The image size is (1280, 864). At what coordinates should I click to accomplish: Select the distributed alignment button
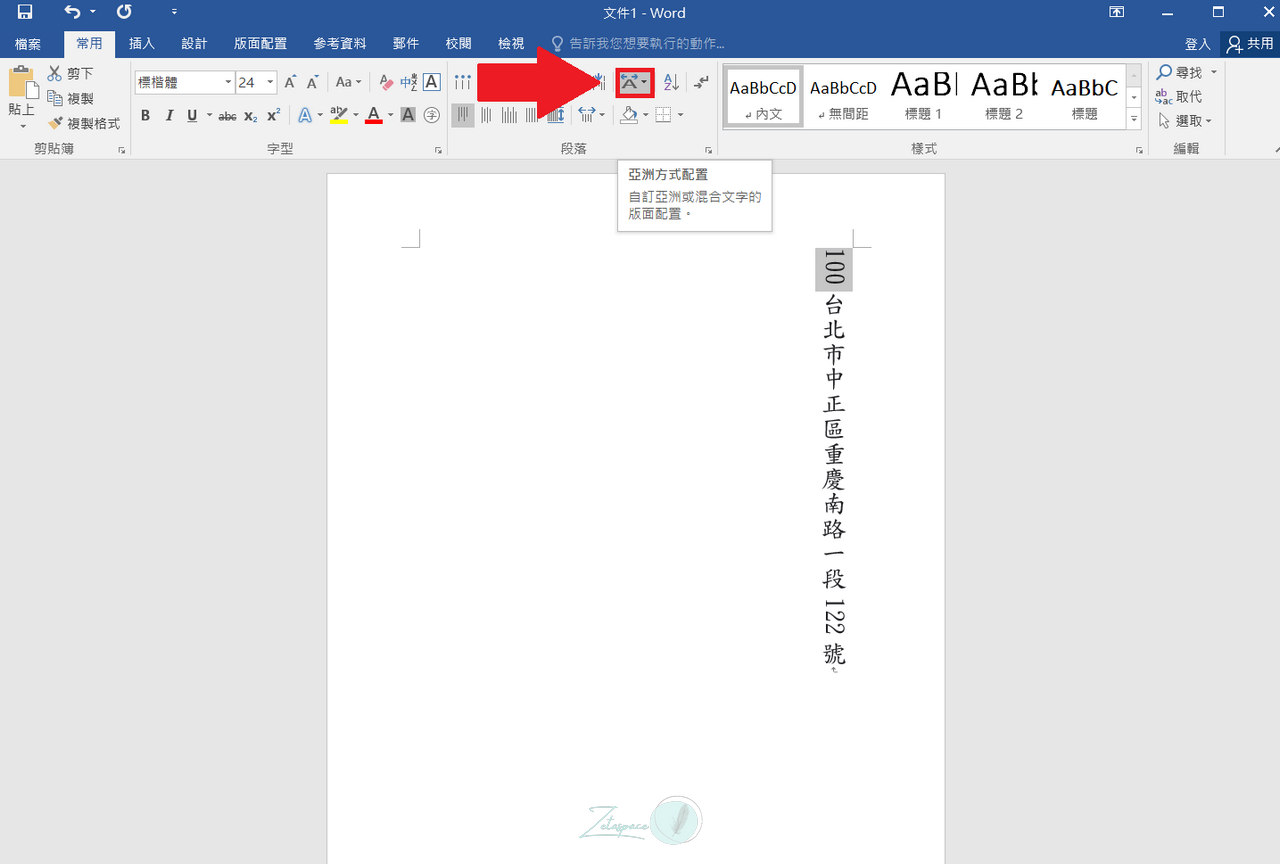tap(556, 115)
